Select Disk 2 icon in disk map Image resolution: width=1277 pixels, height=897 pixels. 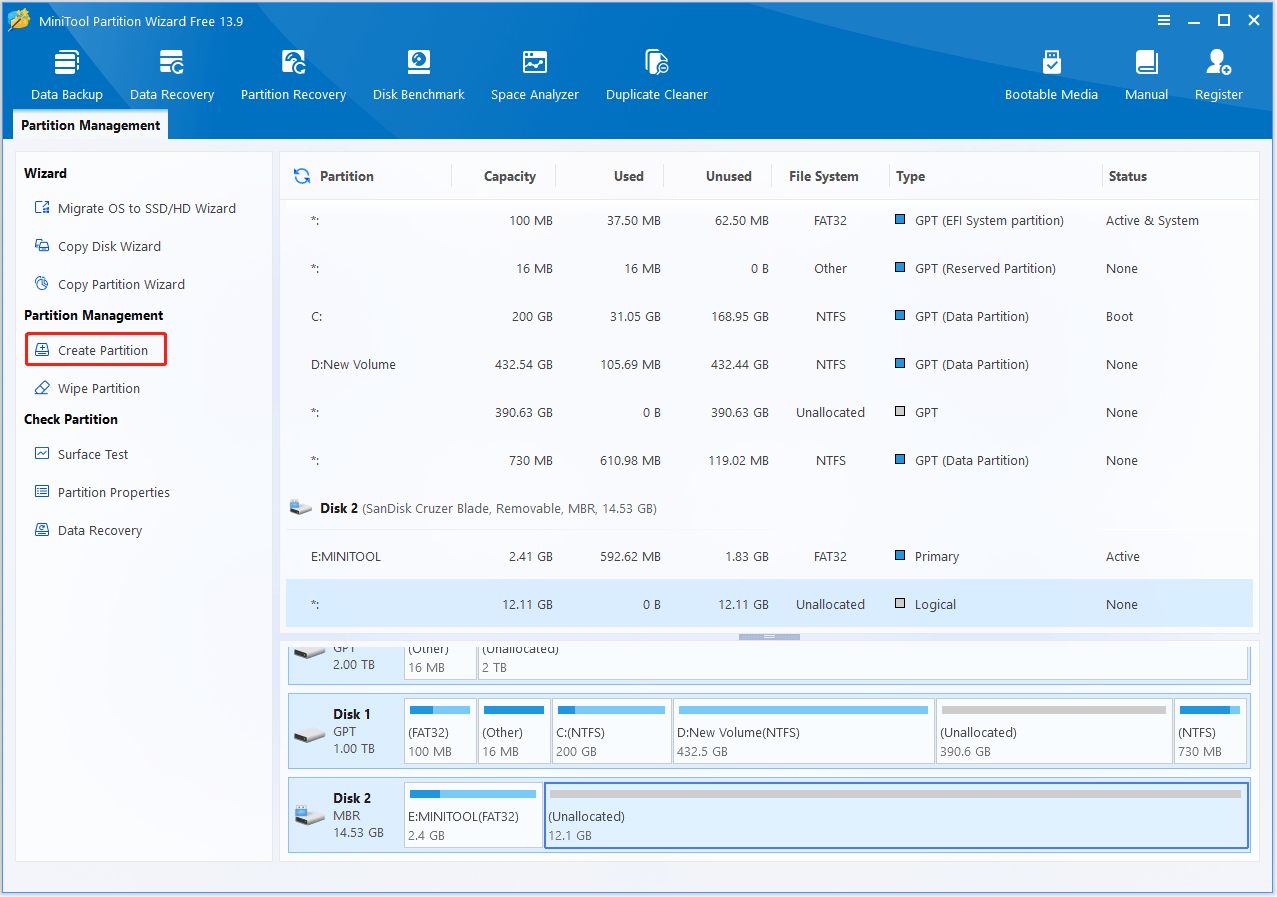[x=309, y=815]
